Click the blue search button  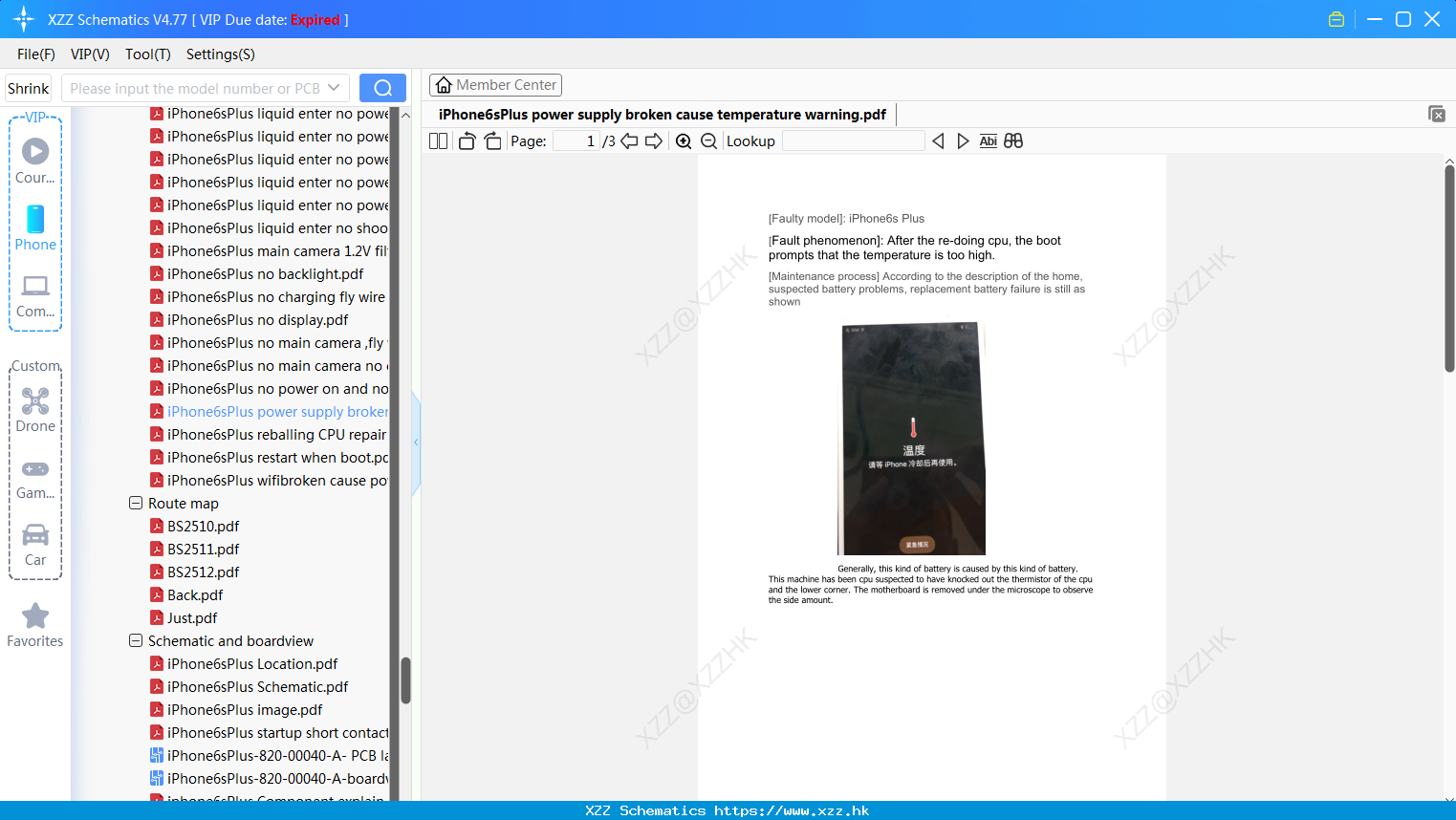click(x=382, y=88)
